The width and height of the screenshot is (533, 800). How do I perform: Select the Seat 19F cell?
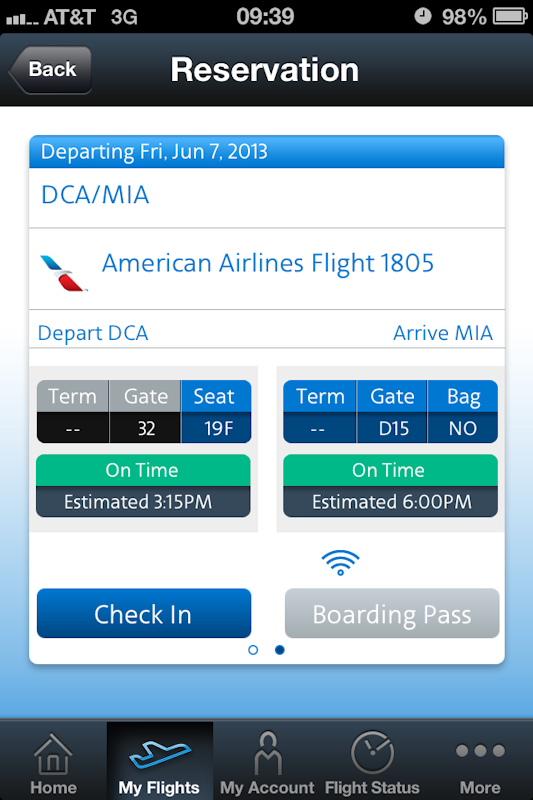pos(216,411)
